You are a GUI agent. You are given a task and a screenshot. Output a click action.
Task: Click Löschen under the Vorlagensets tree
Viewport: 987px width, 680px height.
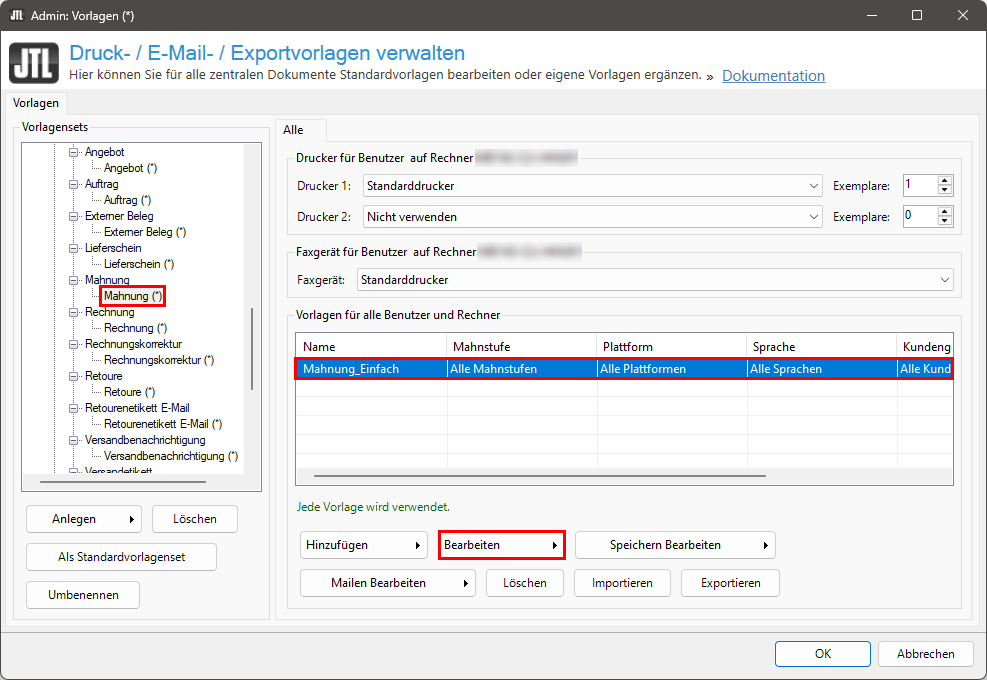tap(195, 519)
